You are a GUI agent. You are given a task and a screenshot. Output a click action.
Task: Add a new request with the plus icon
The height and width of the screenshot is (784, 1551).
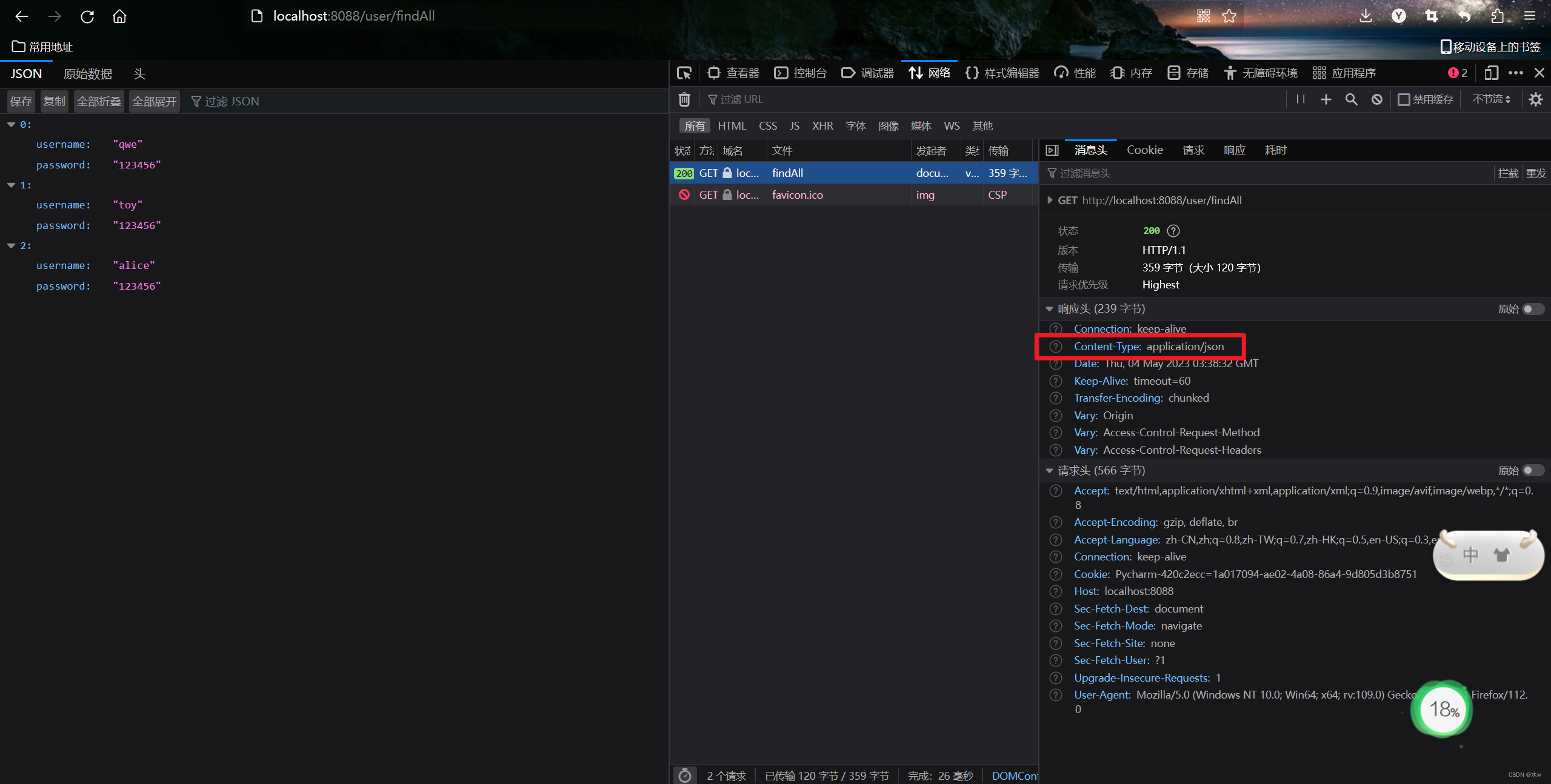click(1326, 99)
